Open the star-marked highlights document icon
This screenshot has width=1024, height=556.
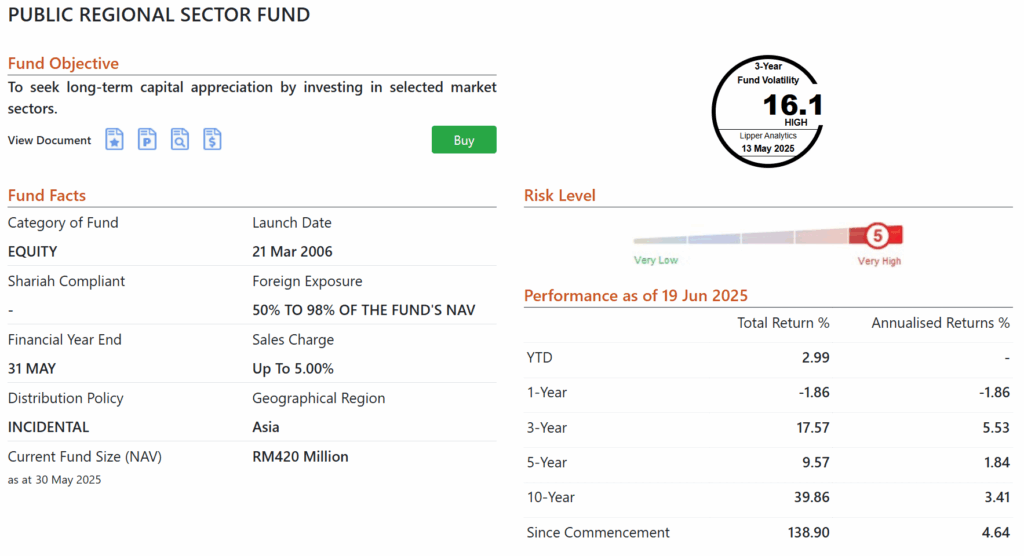(x=115, y=140)
